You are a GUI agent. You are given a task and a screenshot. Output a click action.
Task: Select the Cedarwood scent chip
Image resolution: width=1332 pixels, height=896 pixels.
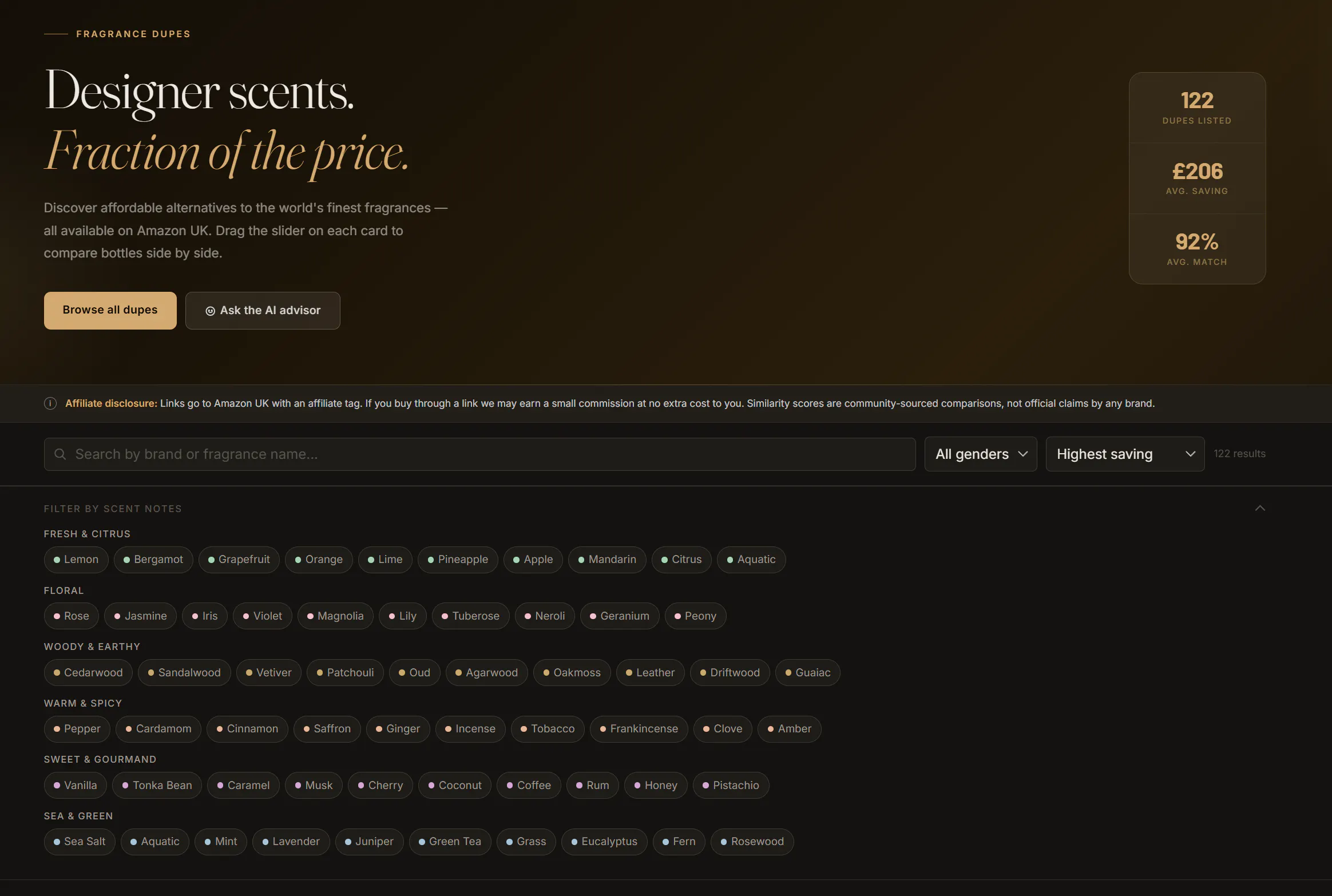pos(88,673)
